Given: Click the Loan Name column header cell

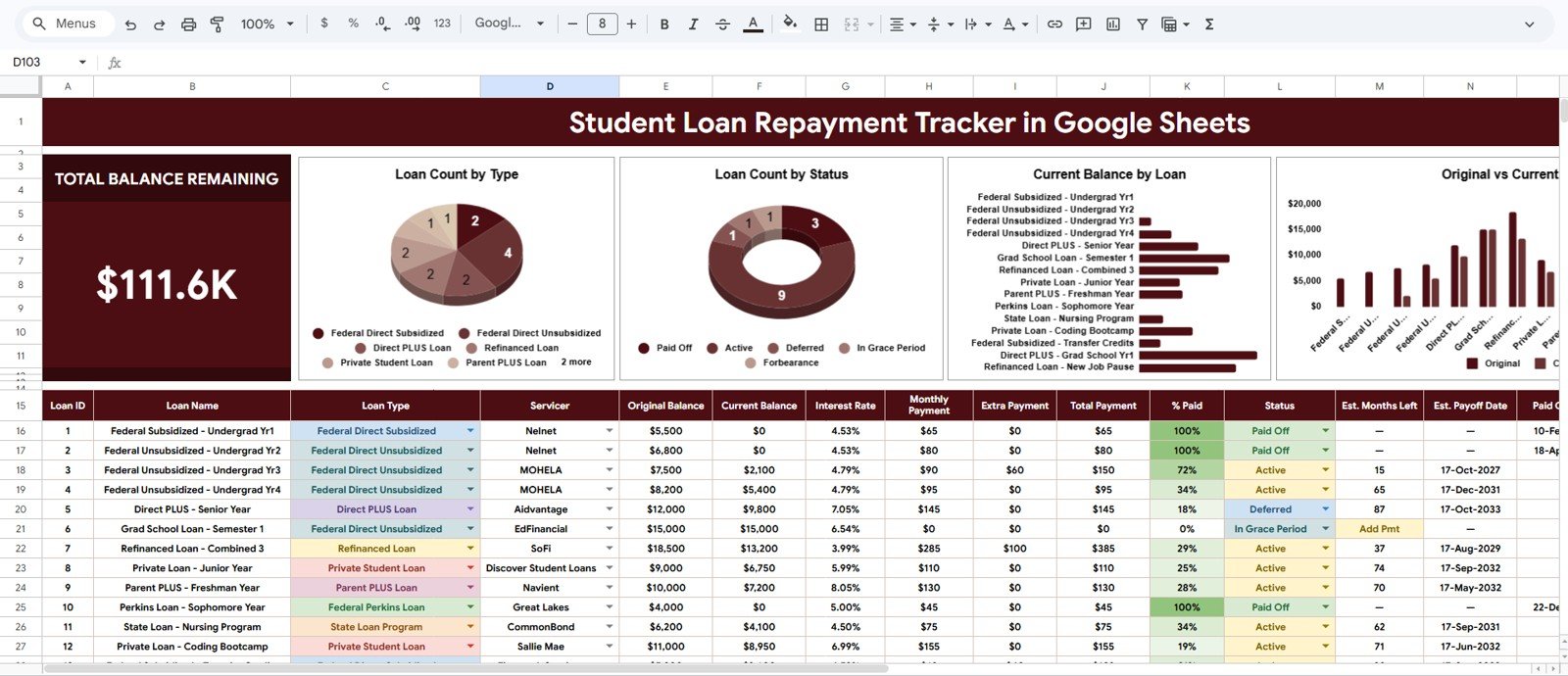Looking at the screenshot, I should [x=192, y=406].
